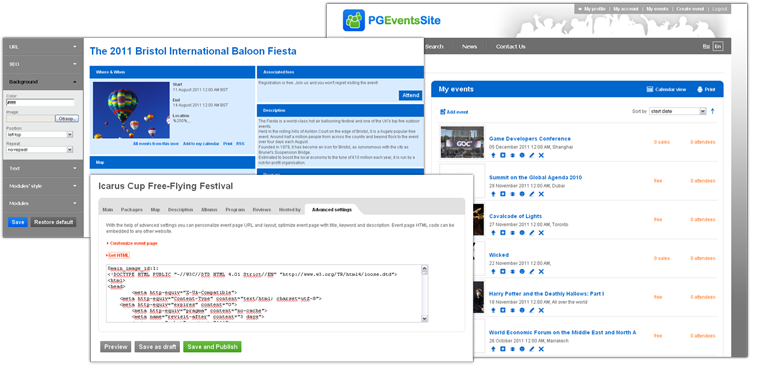The height and width of the screenshot is (369, 760).
Task: Click the green Save and Publish button
Action: pyautogui.click(x=212, y=347)
